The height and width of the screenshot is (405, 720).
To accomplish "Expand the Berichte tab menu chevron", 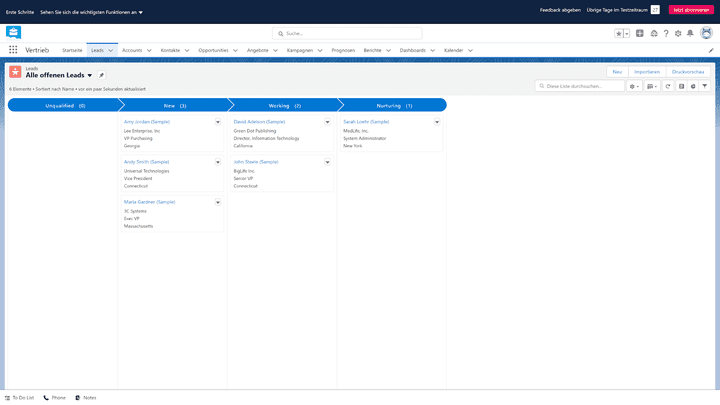I will (388, 51).
